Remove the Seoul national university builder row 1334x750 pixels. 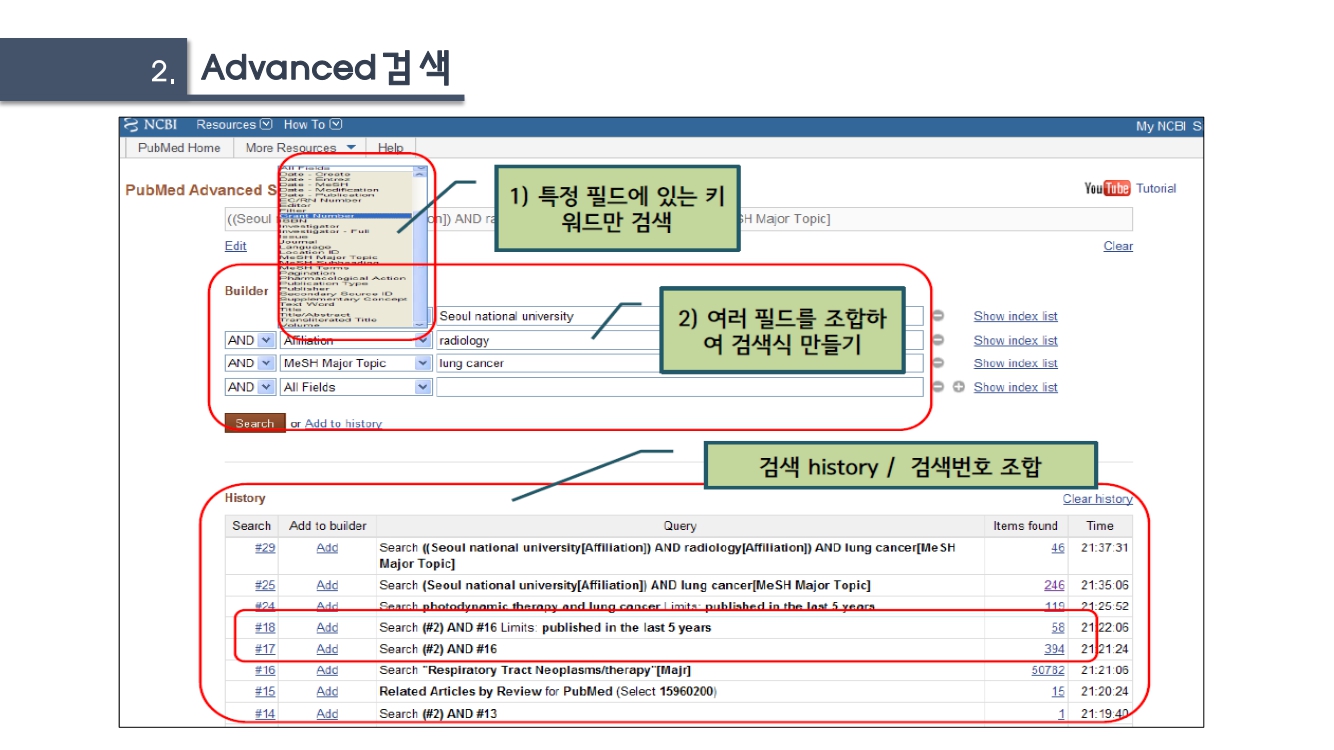tap(938, 316)
